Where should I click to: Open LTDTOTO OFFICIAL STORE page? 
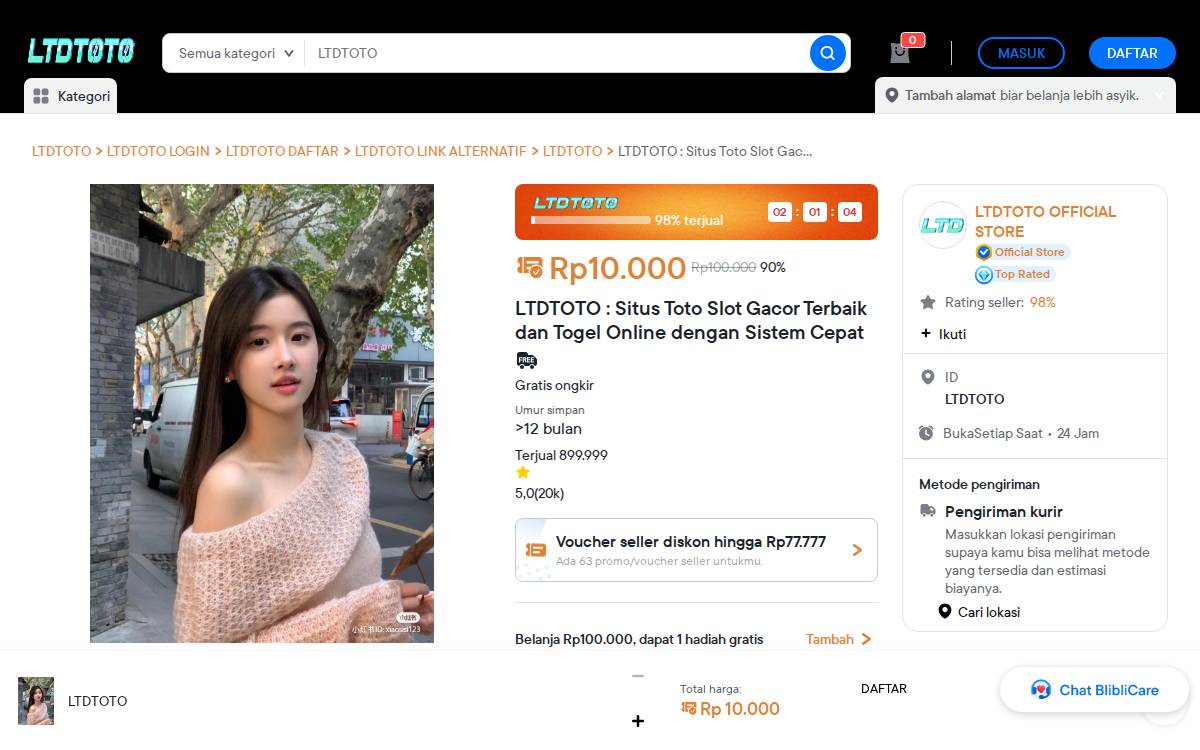[1045, 221]
